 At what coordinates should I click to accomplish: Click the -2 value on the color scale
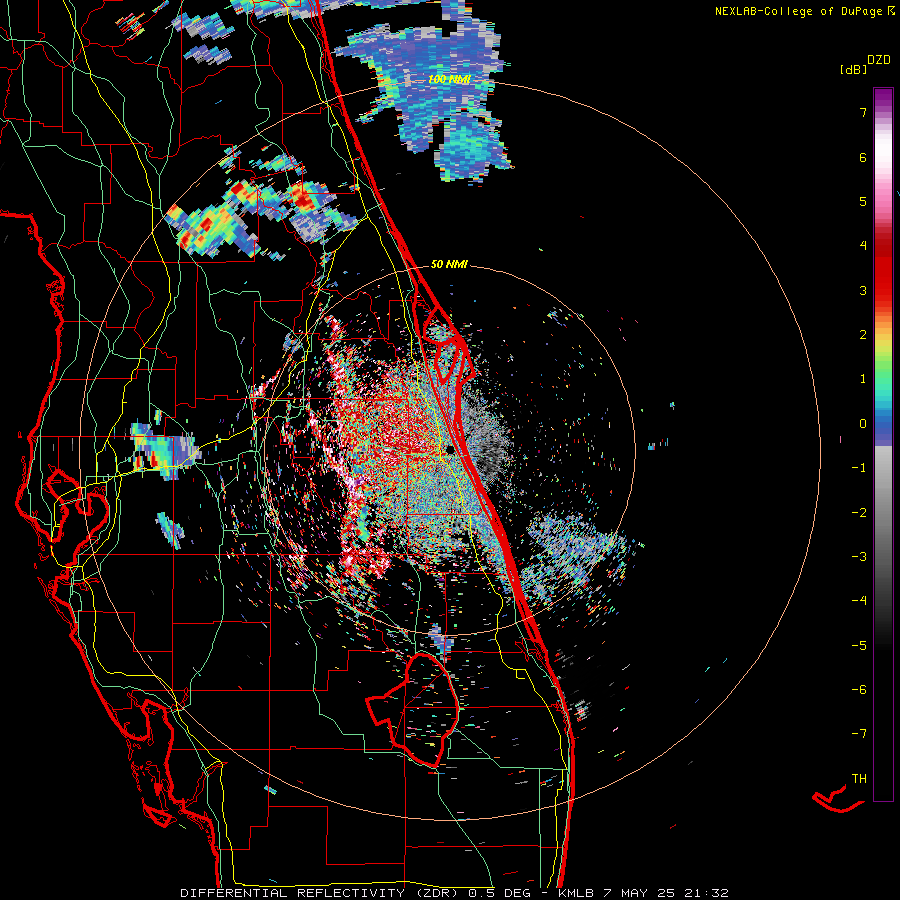(x=859, y=513)
